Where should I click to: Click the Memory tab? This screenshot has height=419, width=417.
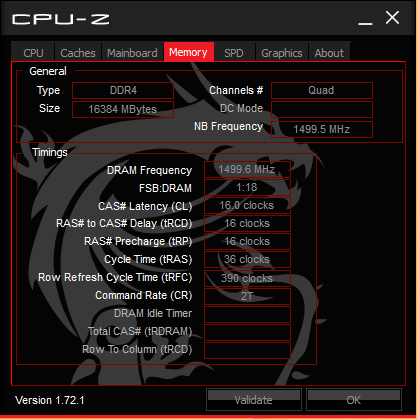[188, 52]
